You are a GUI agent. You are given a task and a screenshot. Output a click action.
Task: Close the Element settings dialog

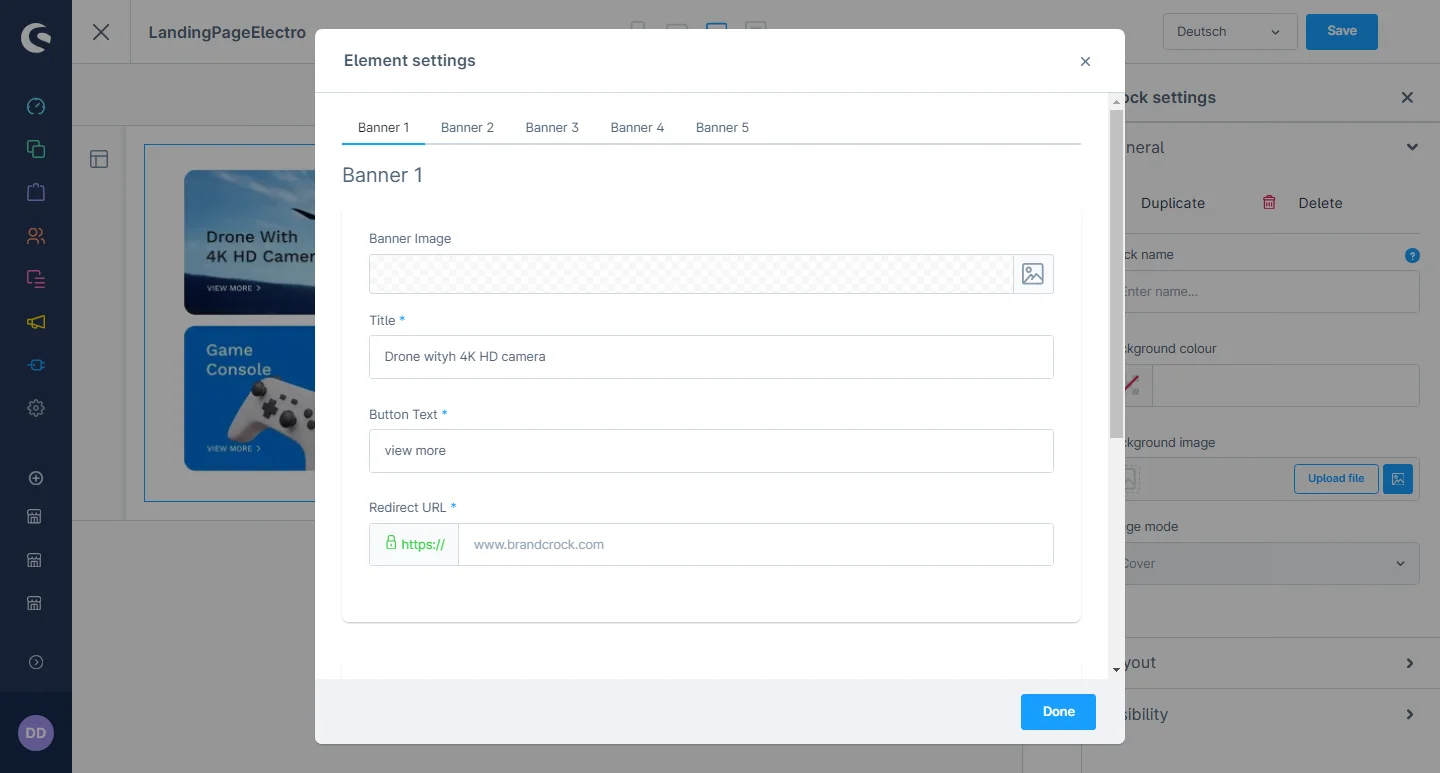point(1085,62)
